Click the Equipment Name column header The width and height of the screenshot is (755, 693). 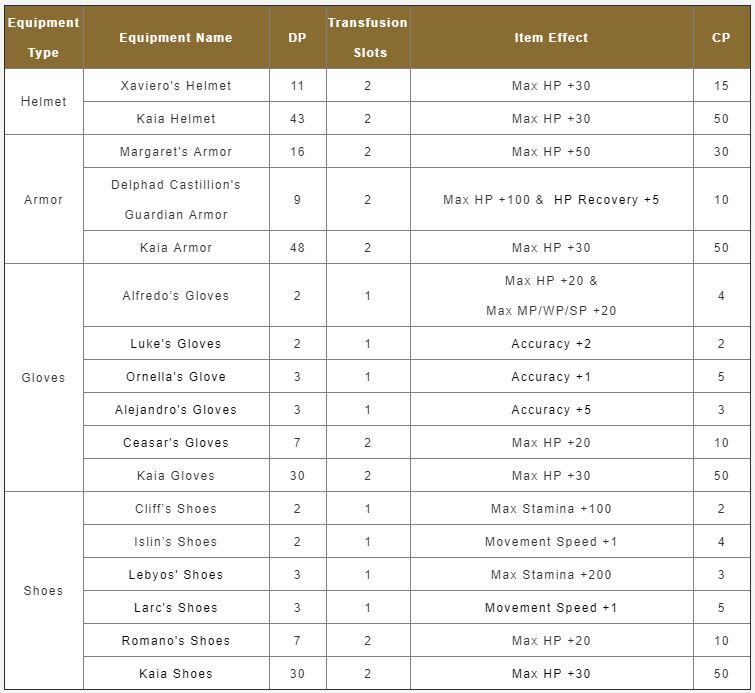point(175,38)
